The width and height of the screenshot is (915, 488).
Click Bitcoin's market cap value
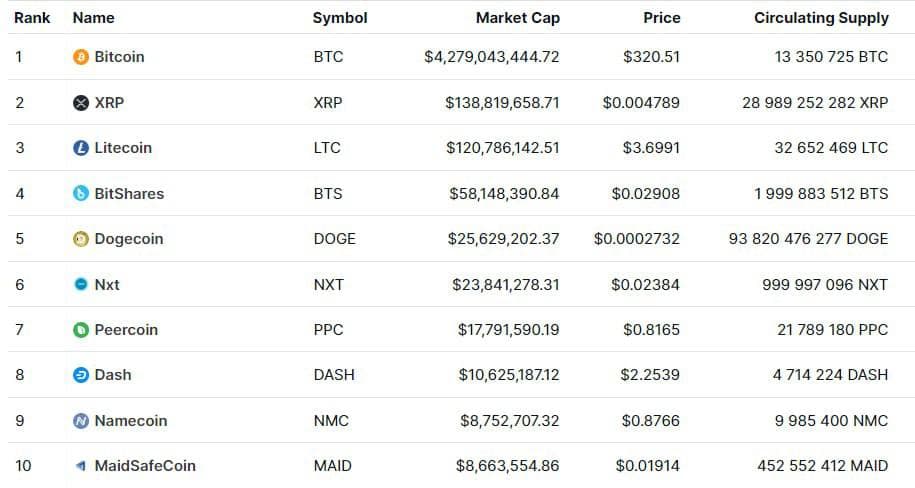(492, 57)
